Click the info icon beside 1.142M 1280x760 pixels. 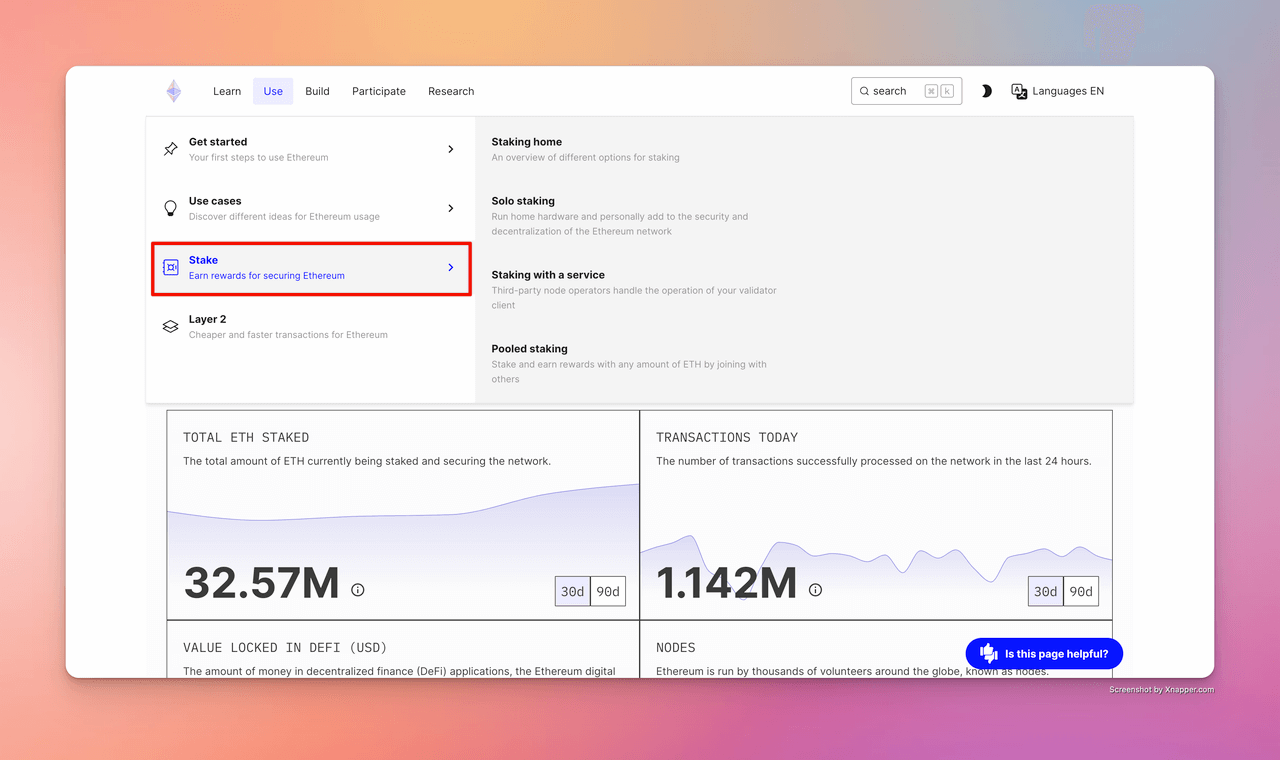(815, 590)
